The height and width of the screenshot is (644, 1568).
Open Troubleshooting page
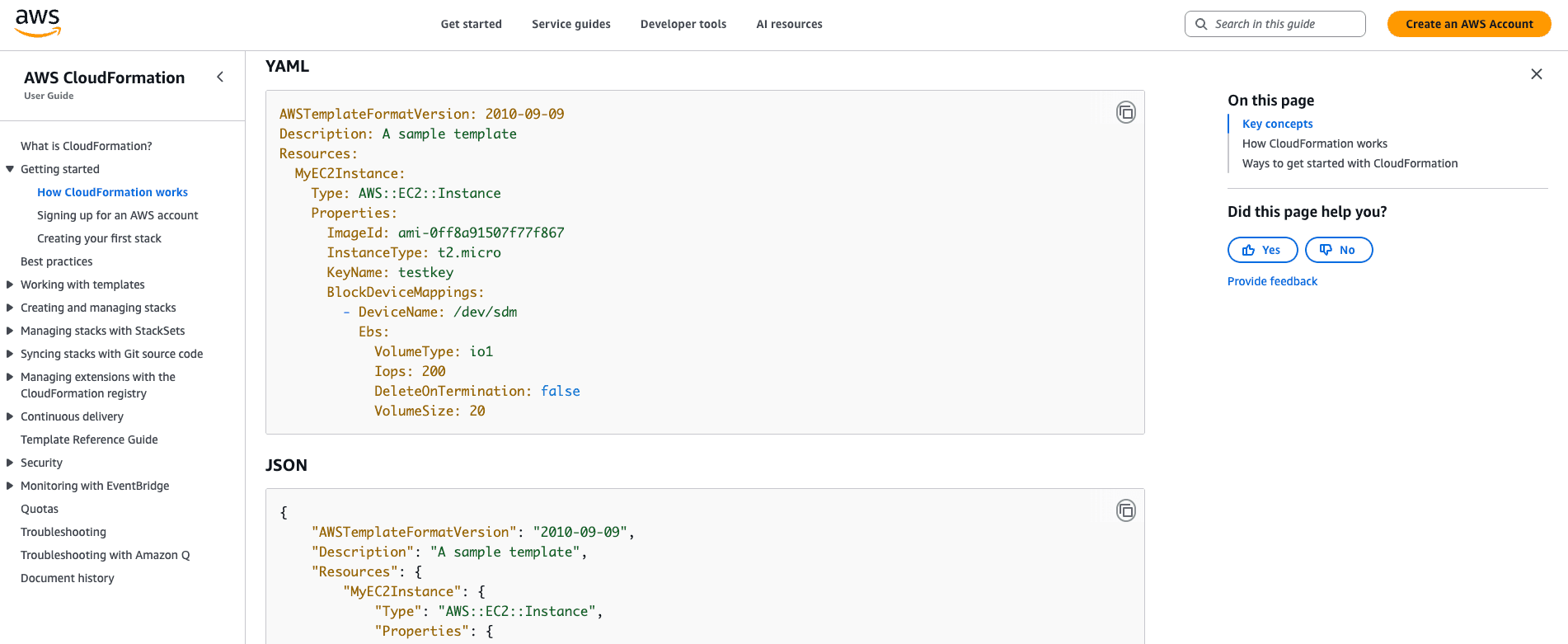(63, 532)
